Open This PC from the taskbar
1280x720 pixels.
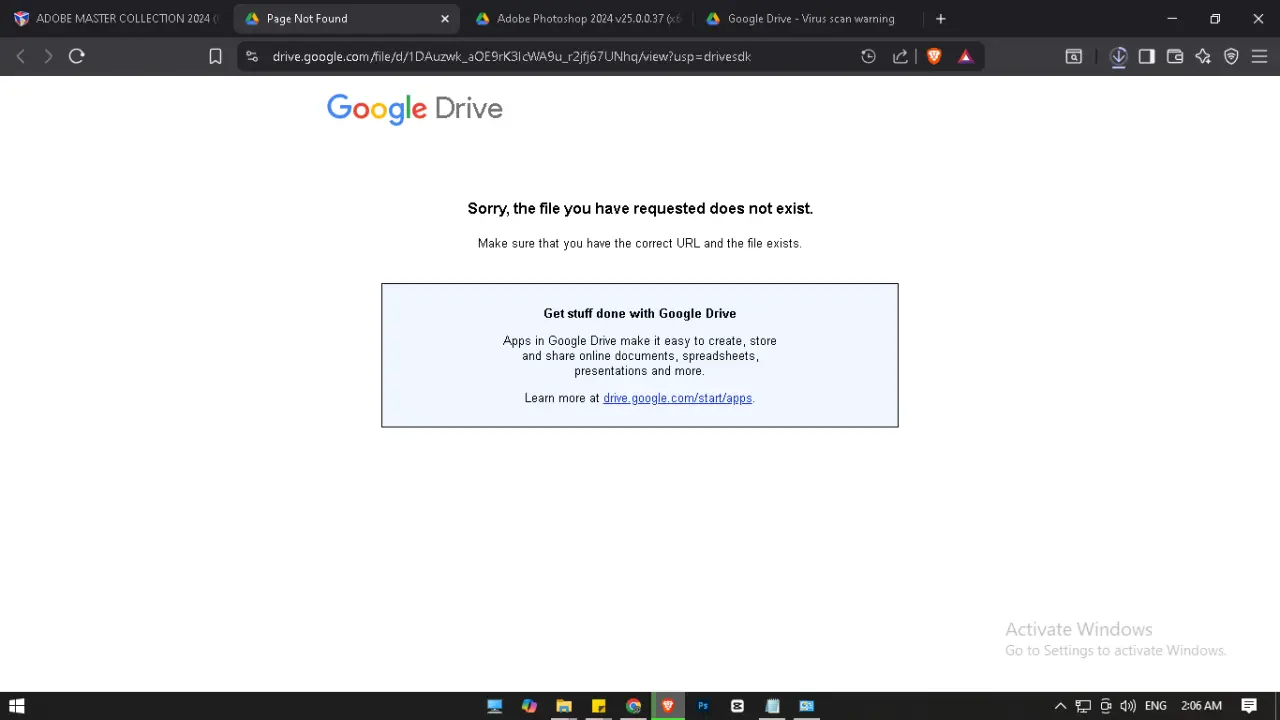(494, 706)
